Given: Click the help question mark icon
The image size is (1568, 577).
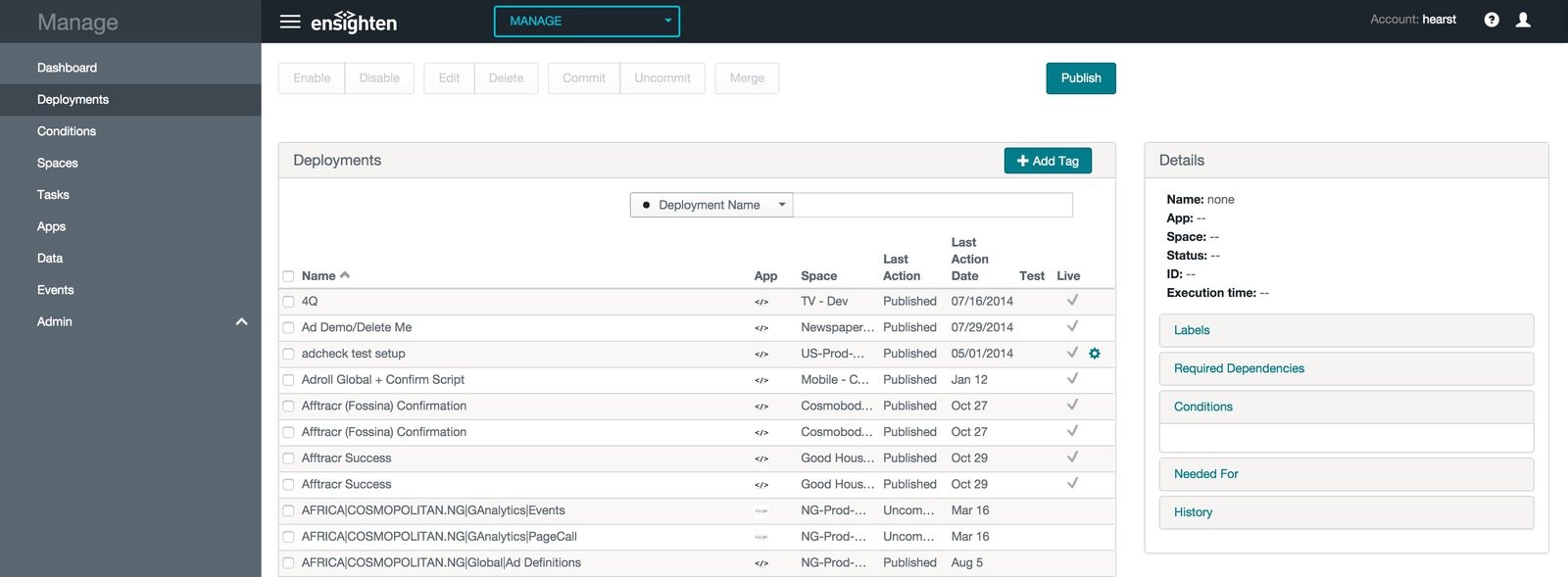Looking at the screenshot, I should tap(1492, 20).
